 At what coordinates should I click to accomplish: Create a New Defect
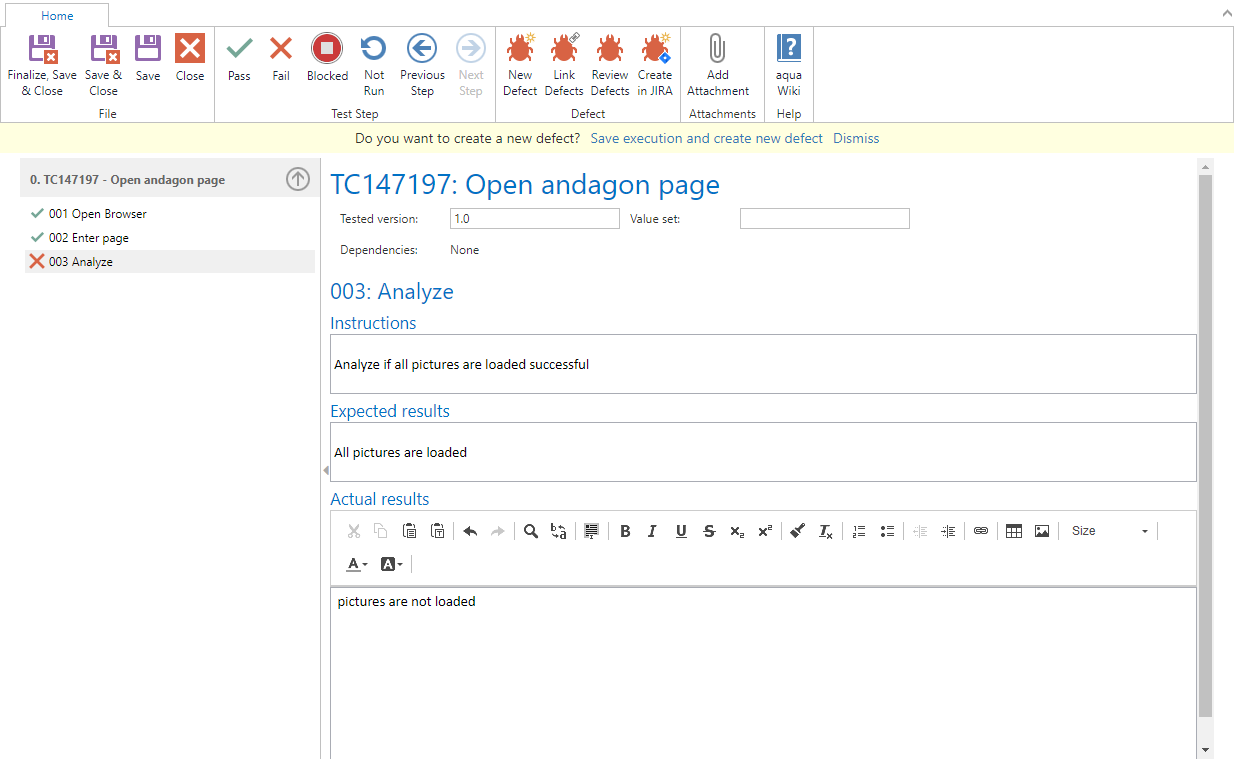pos(520,50)
